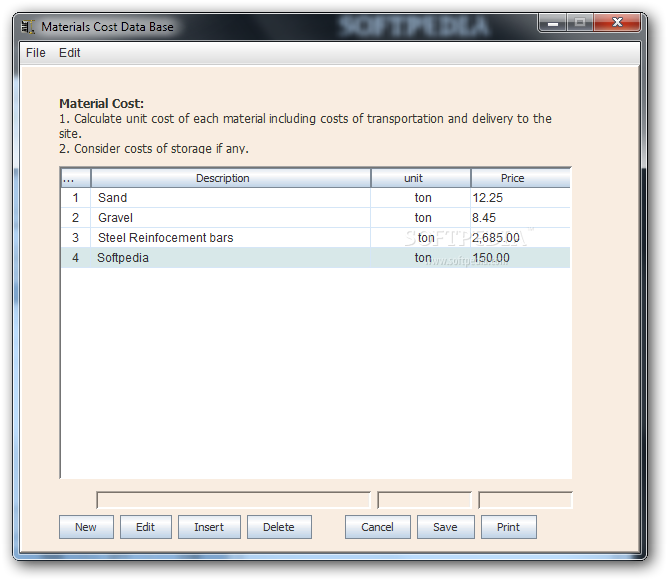Click the ton unit cell for Gravel
Viewport: 668px width, 581px height.
(x=421, y=218)
